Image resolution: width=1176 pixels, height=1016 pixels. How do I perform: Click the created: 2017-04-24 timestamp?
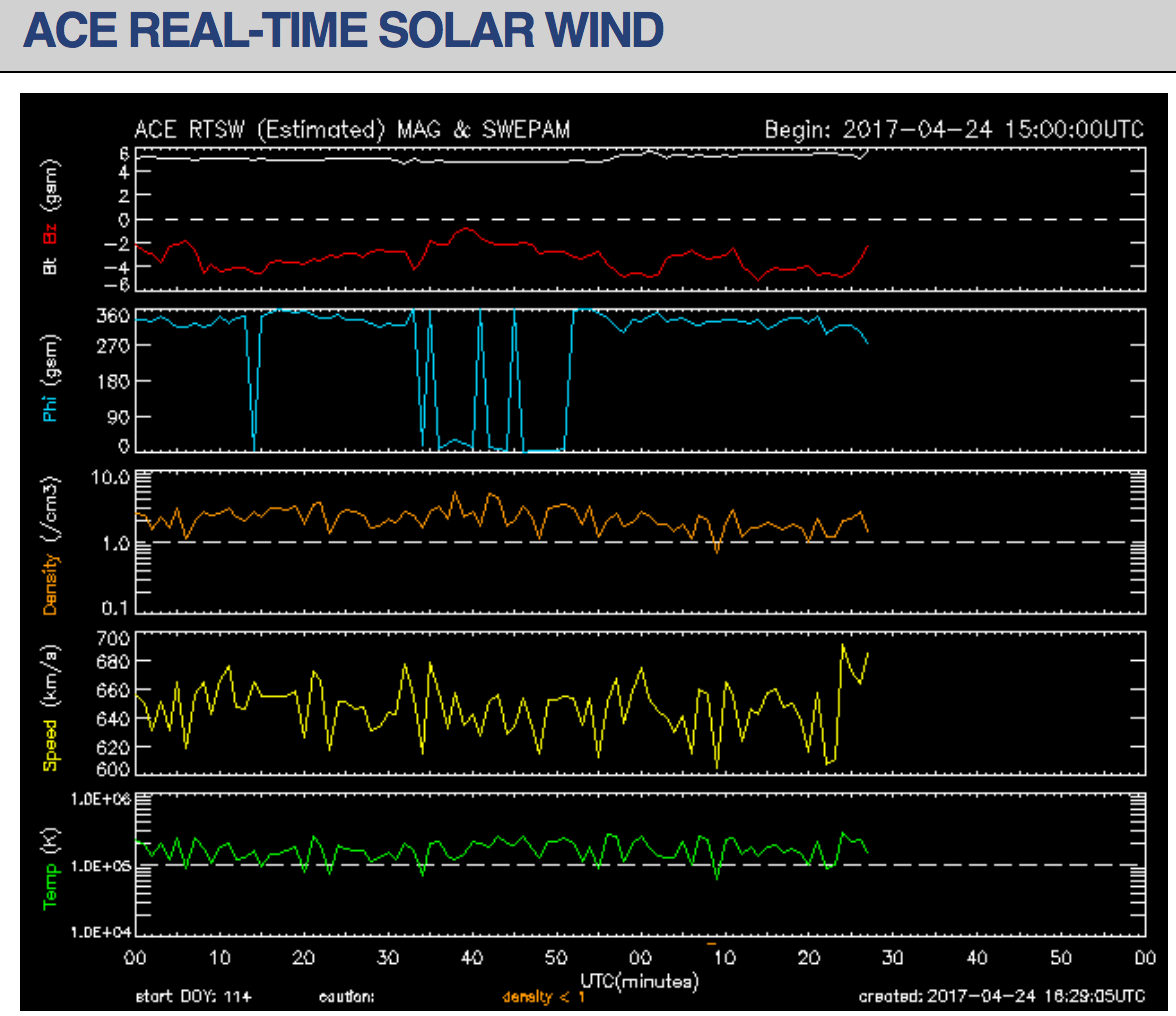tap(1001, 996)
